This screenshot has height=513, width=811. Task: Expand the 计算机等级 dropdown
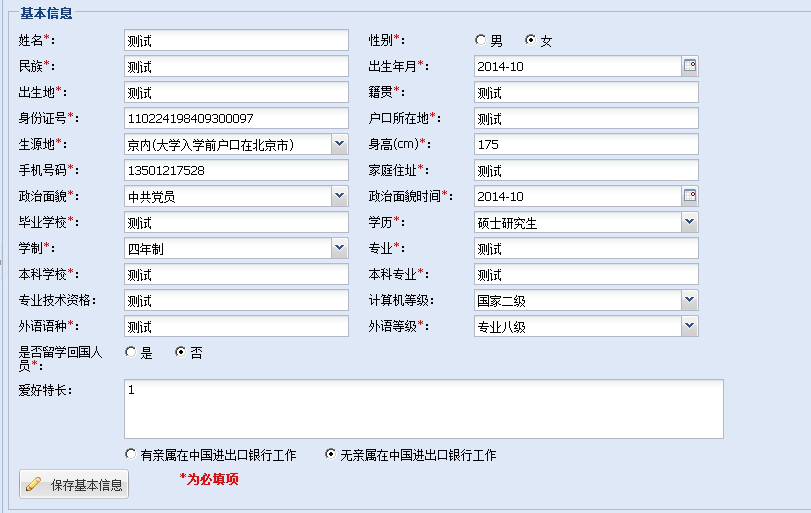click(x=689, y=300)
